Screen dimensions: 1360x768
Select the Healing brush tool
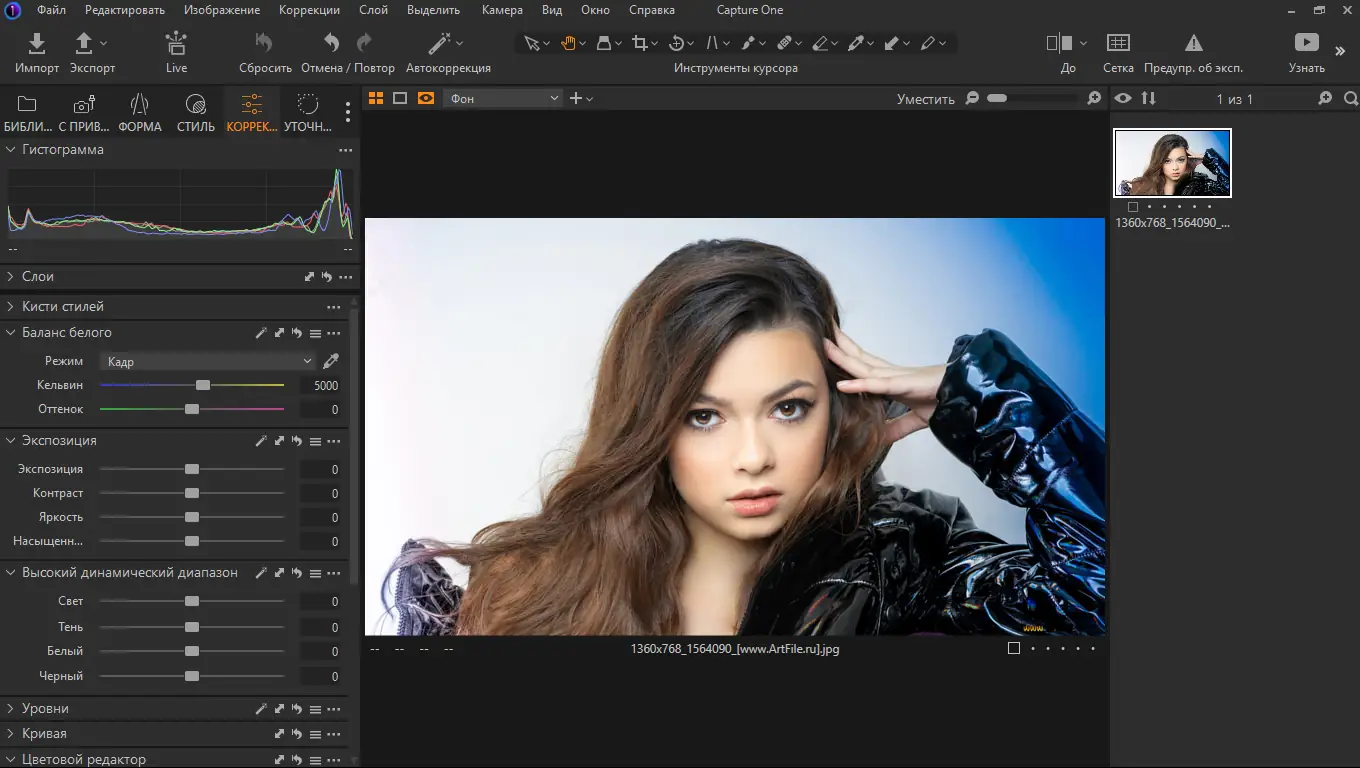tap(787, 43)
